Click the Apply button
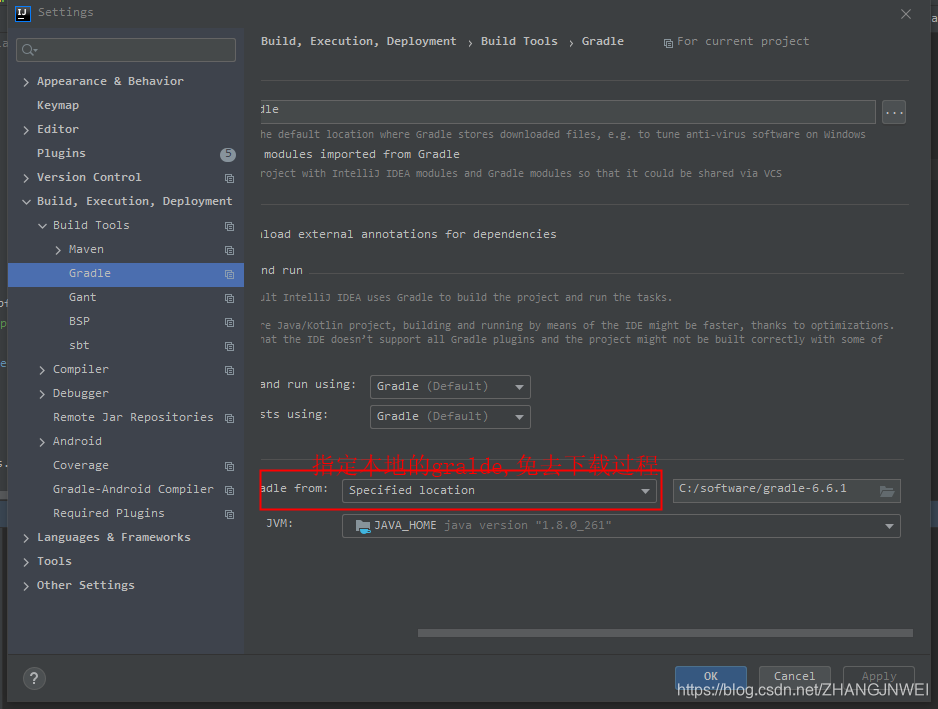Image resolution: width=938 pixels, height=709 pixels. click(879, 676)
